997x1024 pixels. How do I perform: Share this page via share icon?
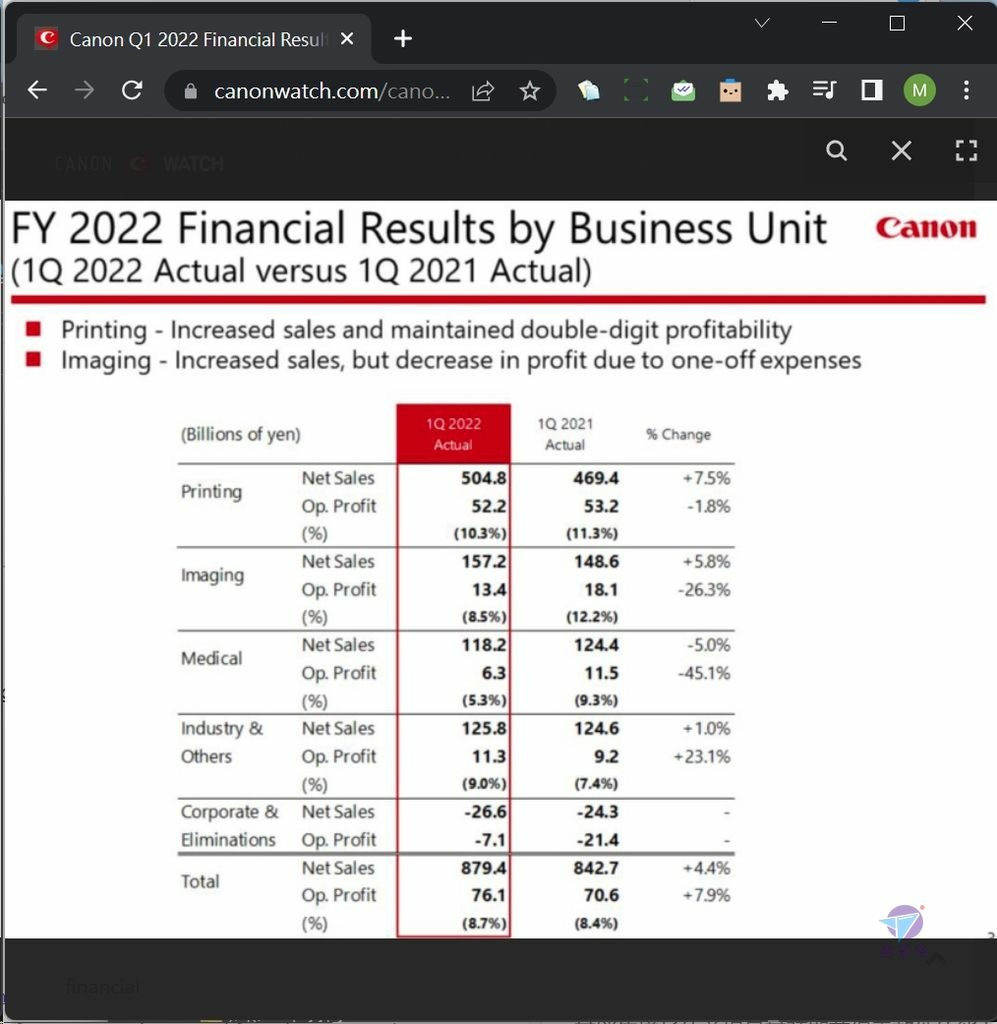tap(483, 91)
